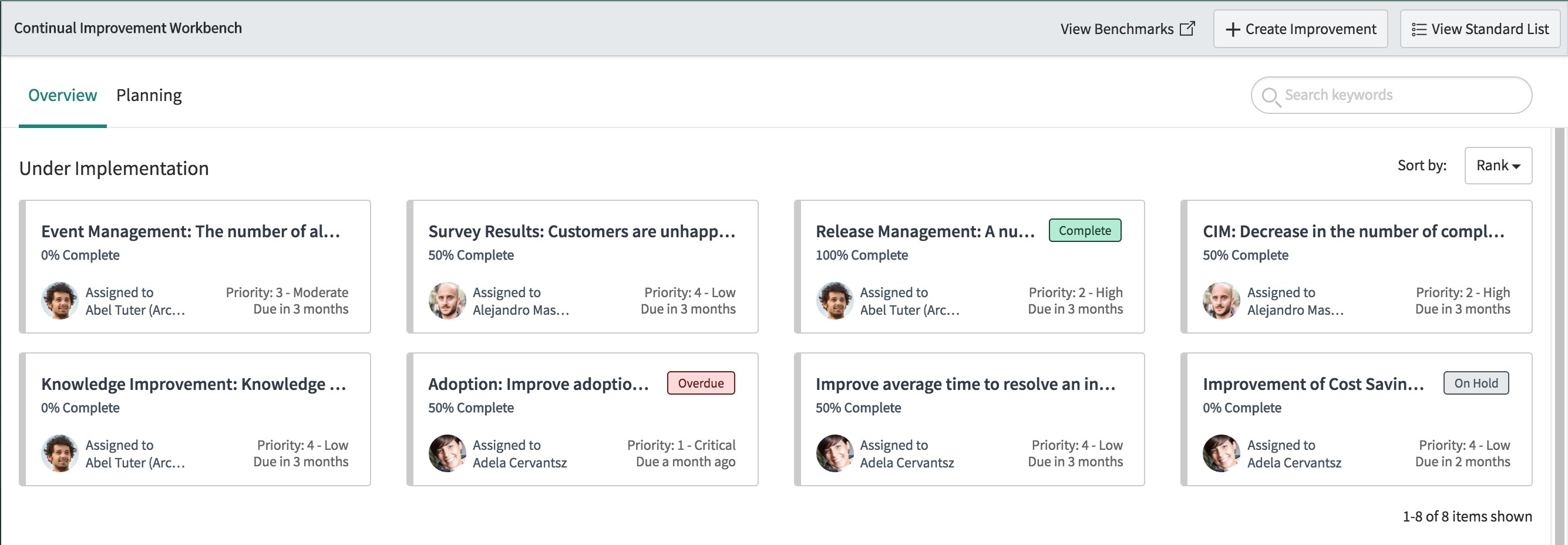Click '100% Complete' on Release Management card
This screenshot has width=1568, height=545.
(862, 255)
